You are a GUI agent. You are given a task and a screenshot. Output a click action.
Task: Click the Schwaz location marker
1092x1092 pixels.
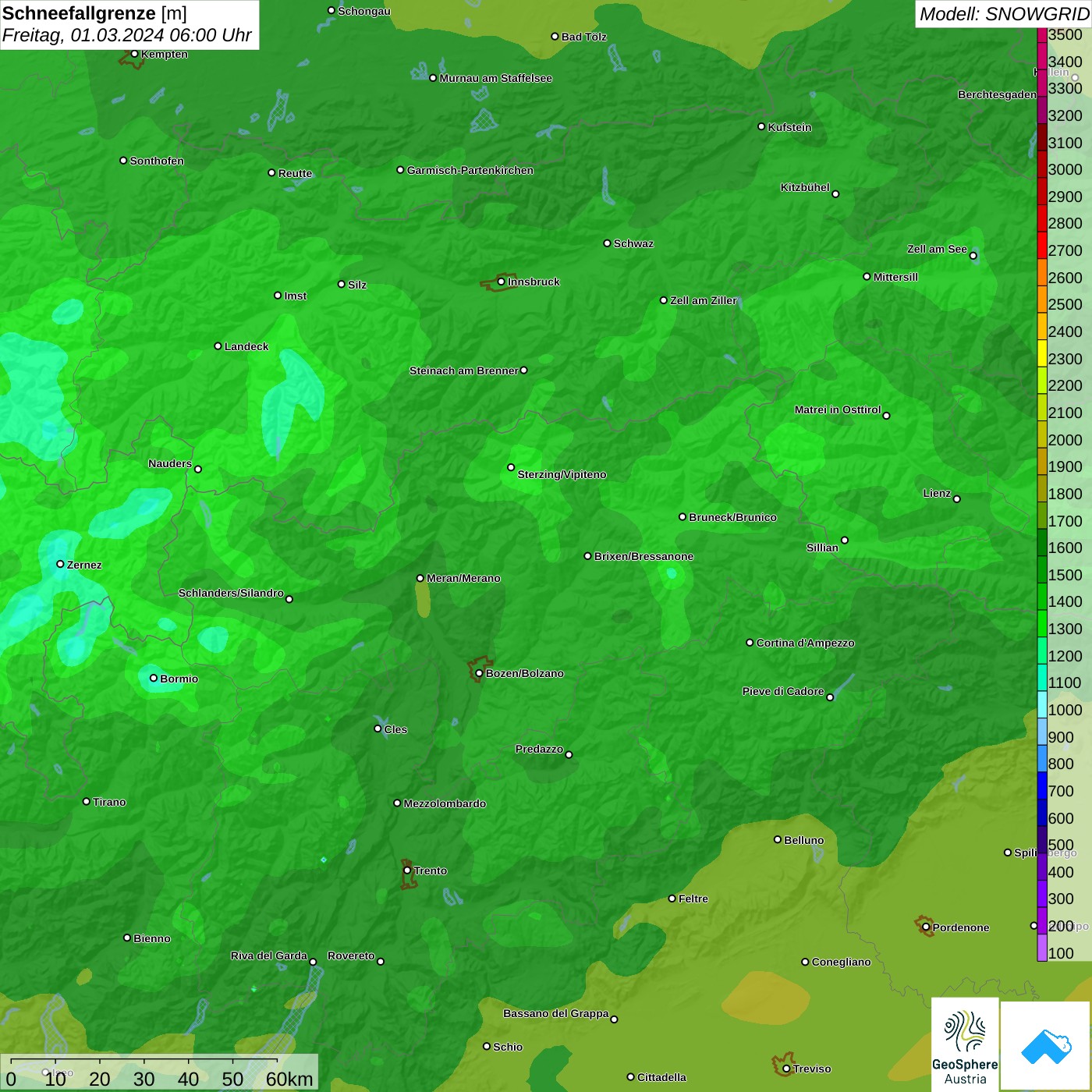pos(607,243)
